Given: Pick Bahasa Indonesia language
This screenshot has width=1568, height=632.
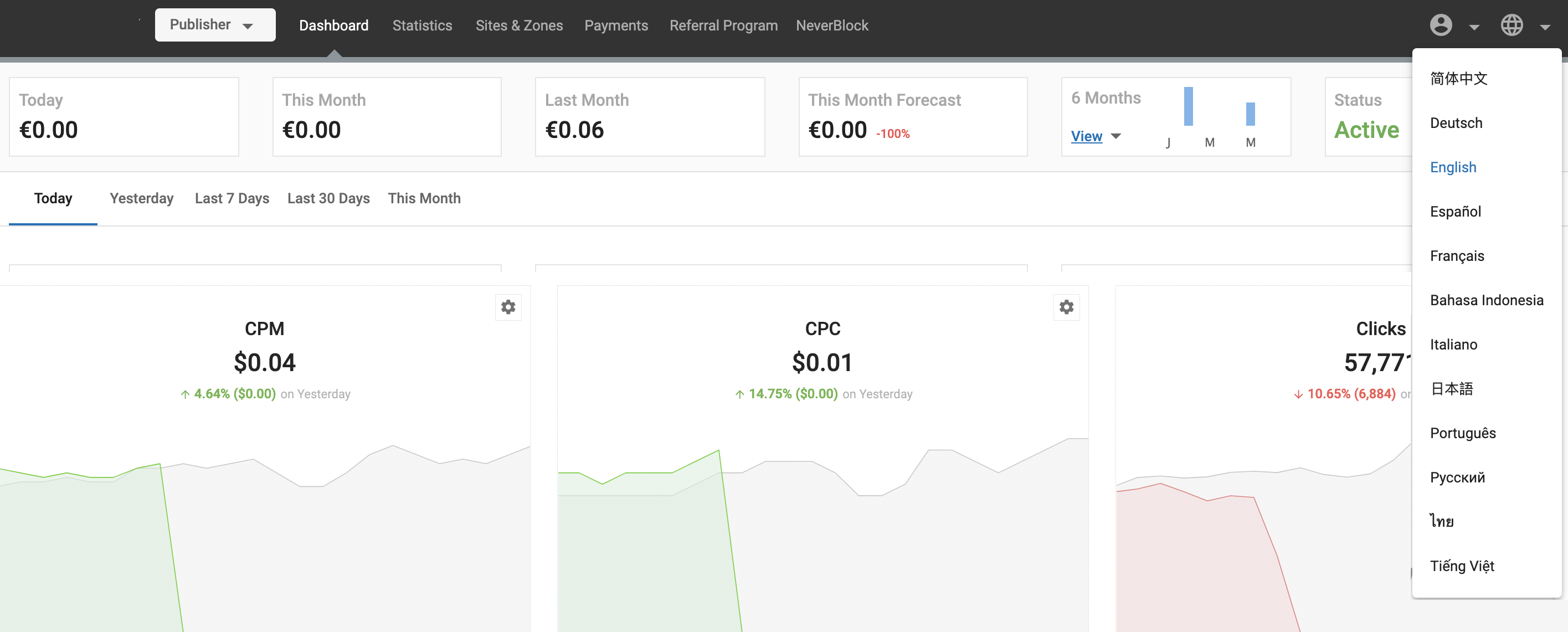Looking at the screenshot, I should click(1486, 300).
